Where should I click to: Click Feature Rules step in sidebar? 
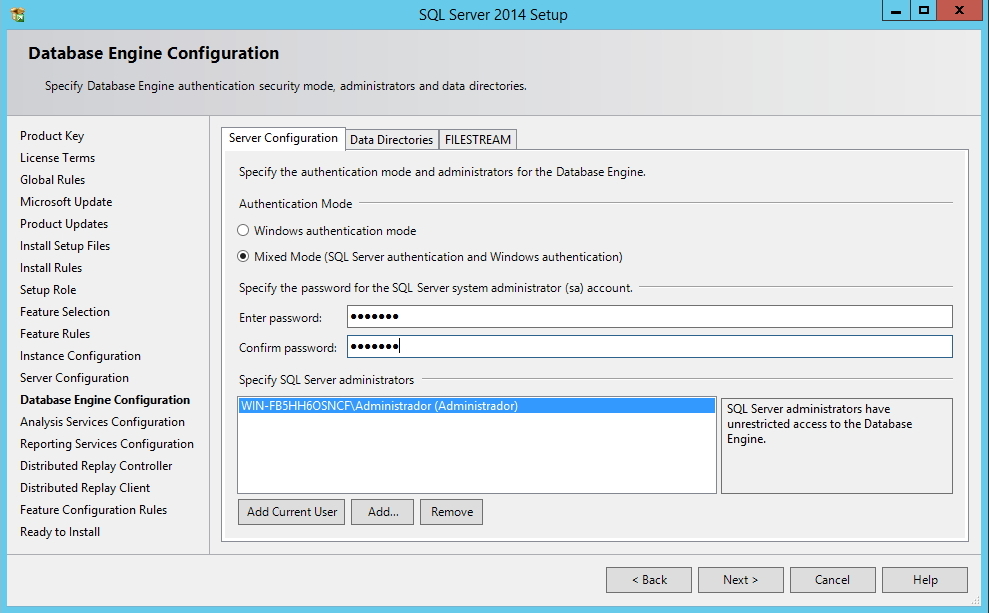point(55,334)
